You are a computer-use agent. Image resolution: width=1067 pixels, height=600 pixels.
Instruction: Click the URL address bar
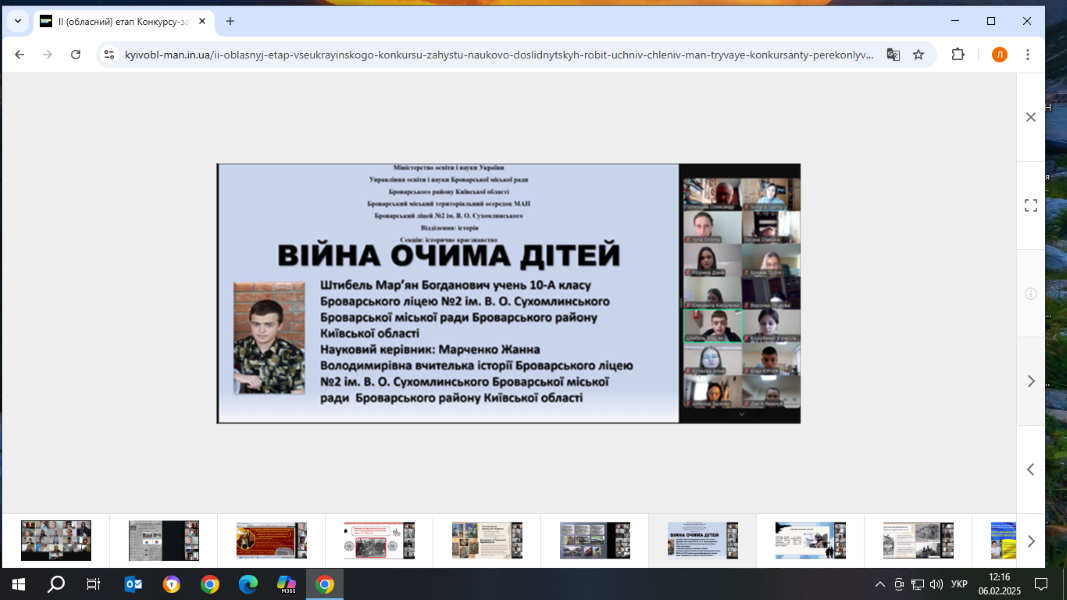(x=490, y=55)
